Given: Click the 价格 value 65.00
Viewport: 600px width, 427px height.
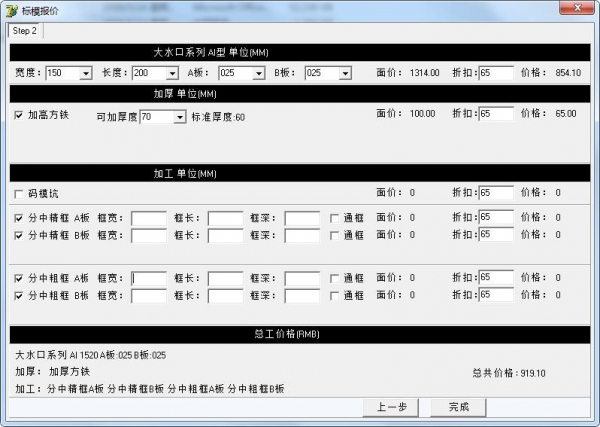Looking at the screenshot, I should 566,114.
